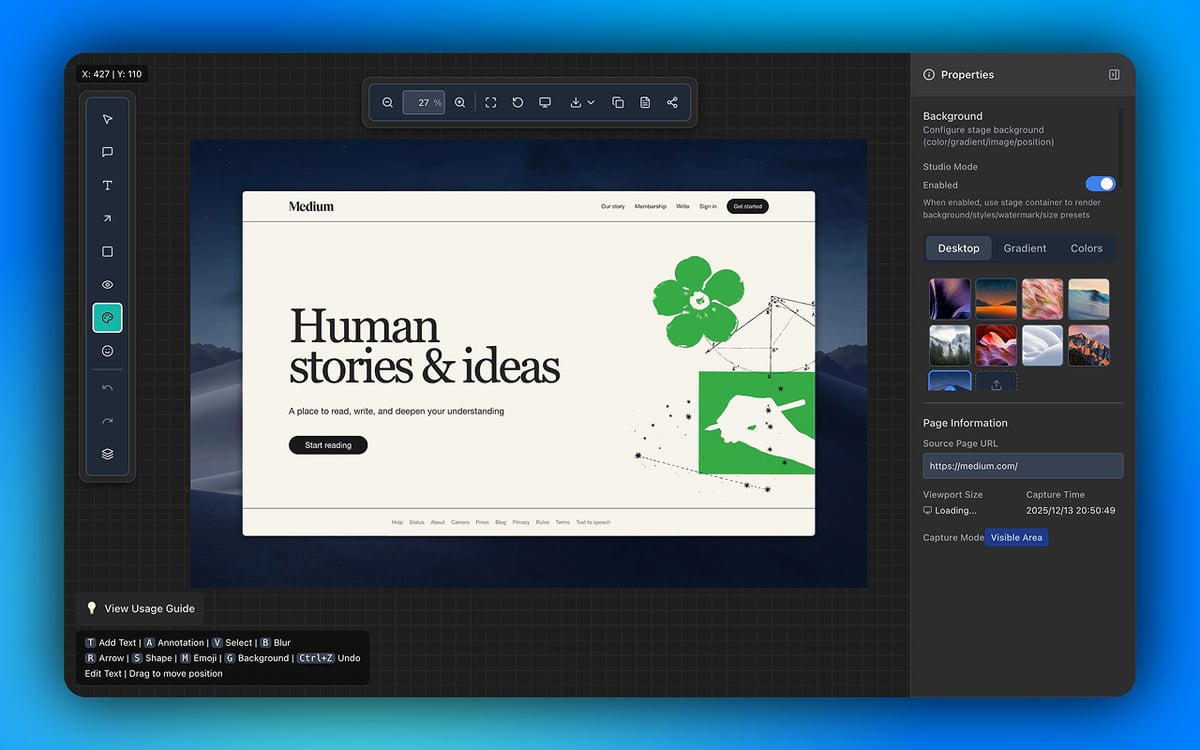Pick the Add Text tool
Screen dimensions: 1200x750
click(107, 186)
